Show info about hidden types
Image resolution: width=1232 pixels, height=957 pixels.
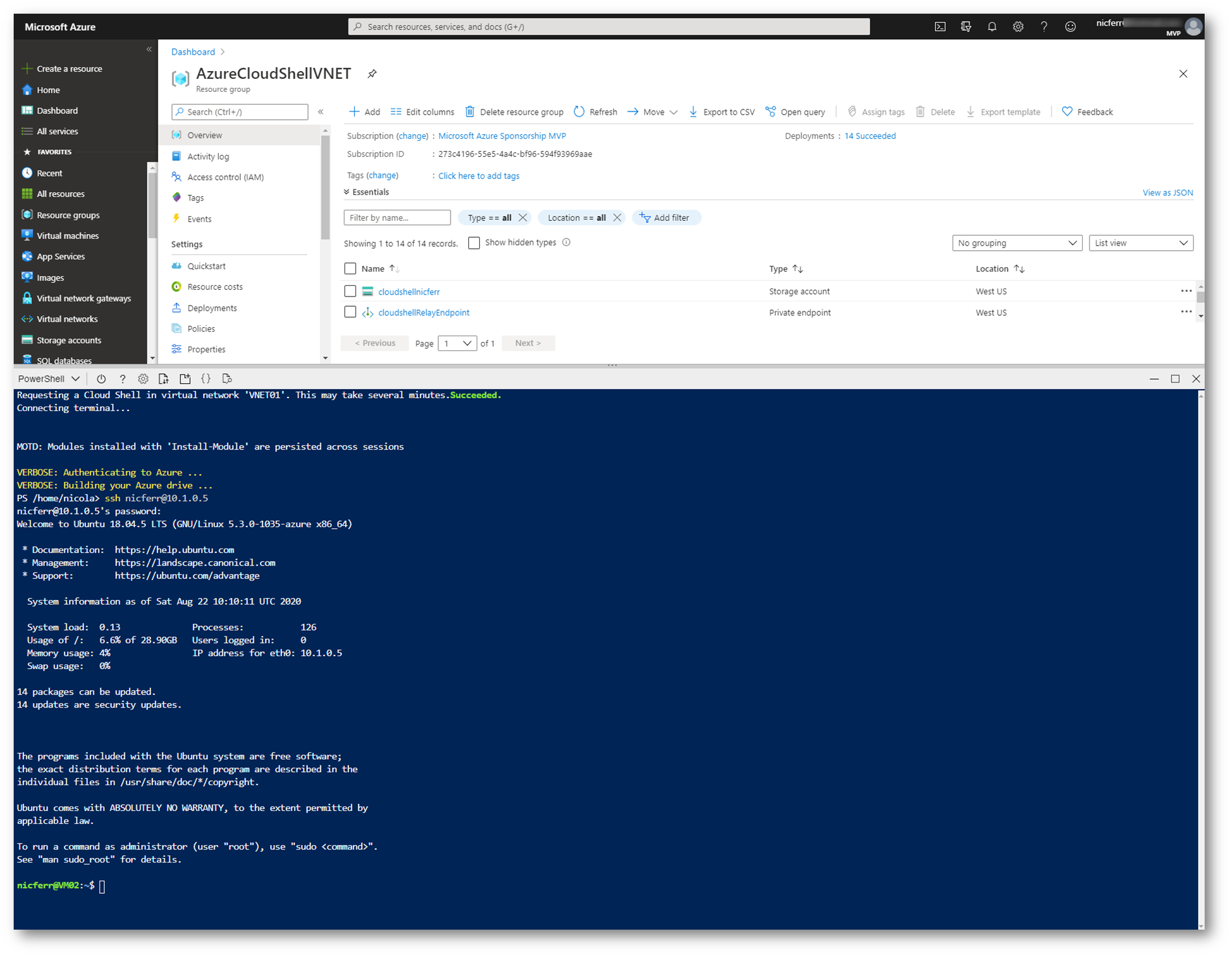tap(566, 242)
